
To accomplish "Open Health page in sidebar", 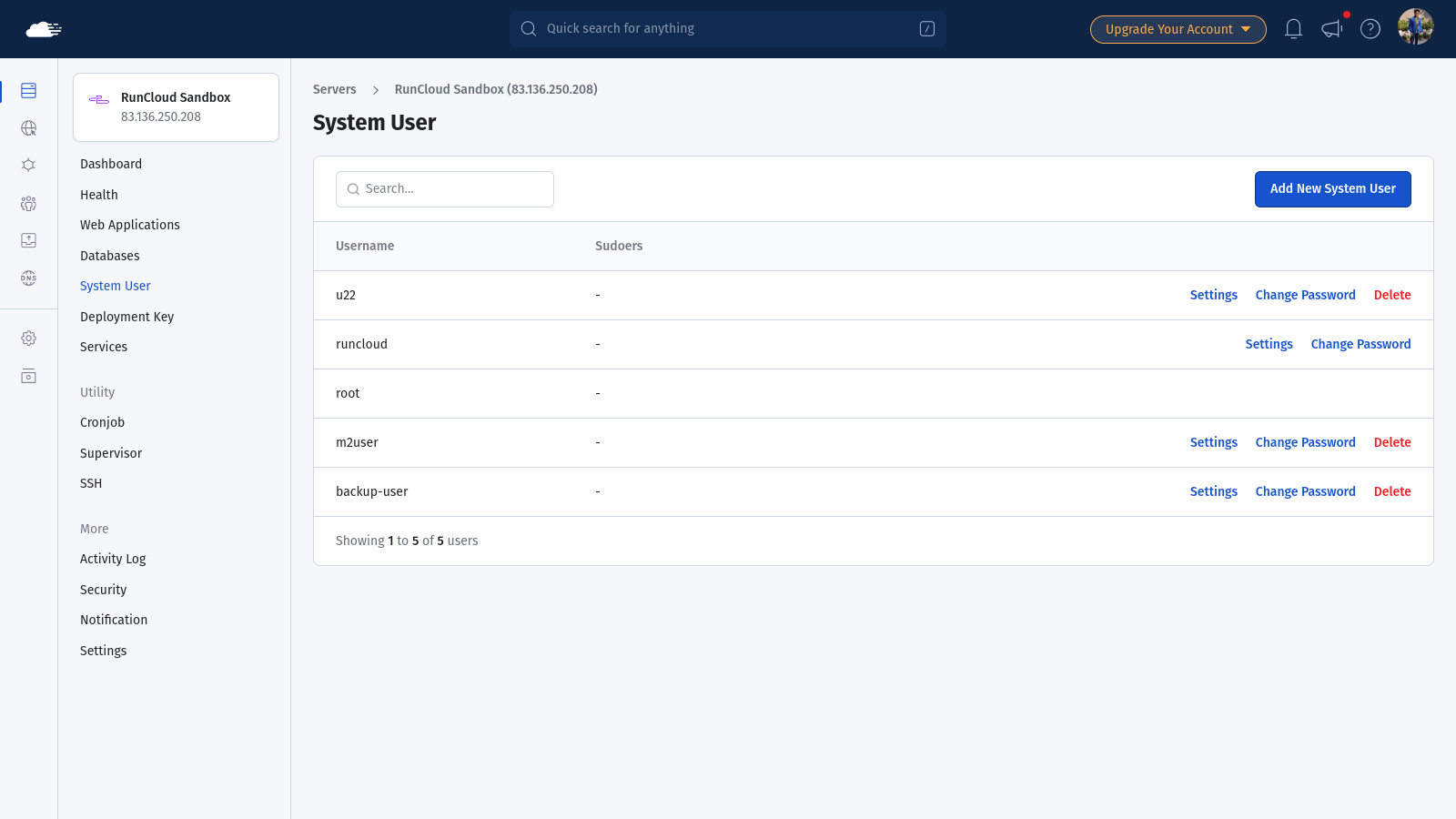I will [x=99, y=195].
